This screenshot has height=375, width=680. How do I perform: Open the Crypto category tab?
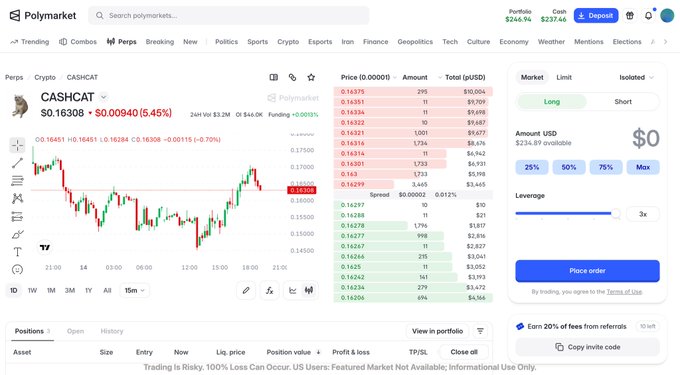point(288,42)
